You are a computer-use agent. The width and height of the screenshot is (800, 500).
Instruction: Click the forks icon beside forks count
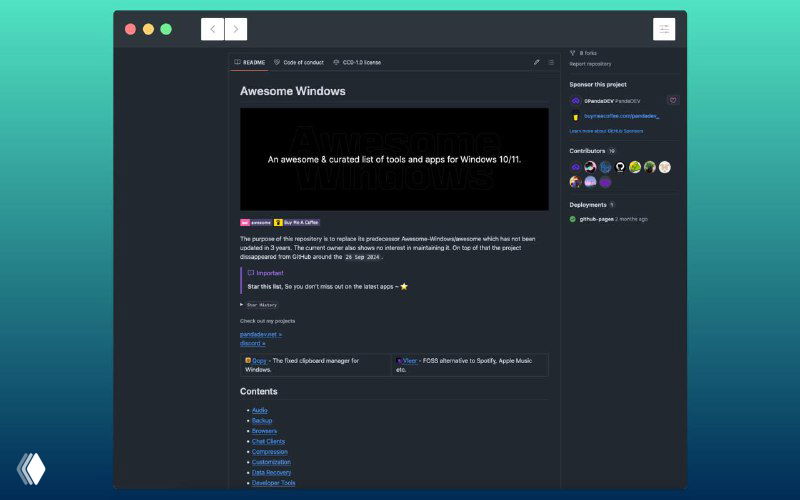click(x=572, y=53)
